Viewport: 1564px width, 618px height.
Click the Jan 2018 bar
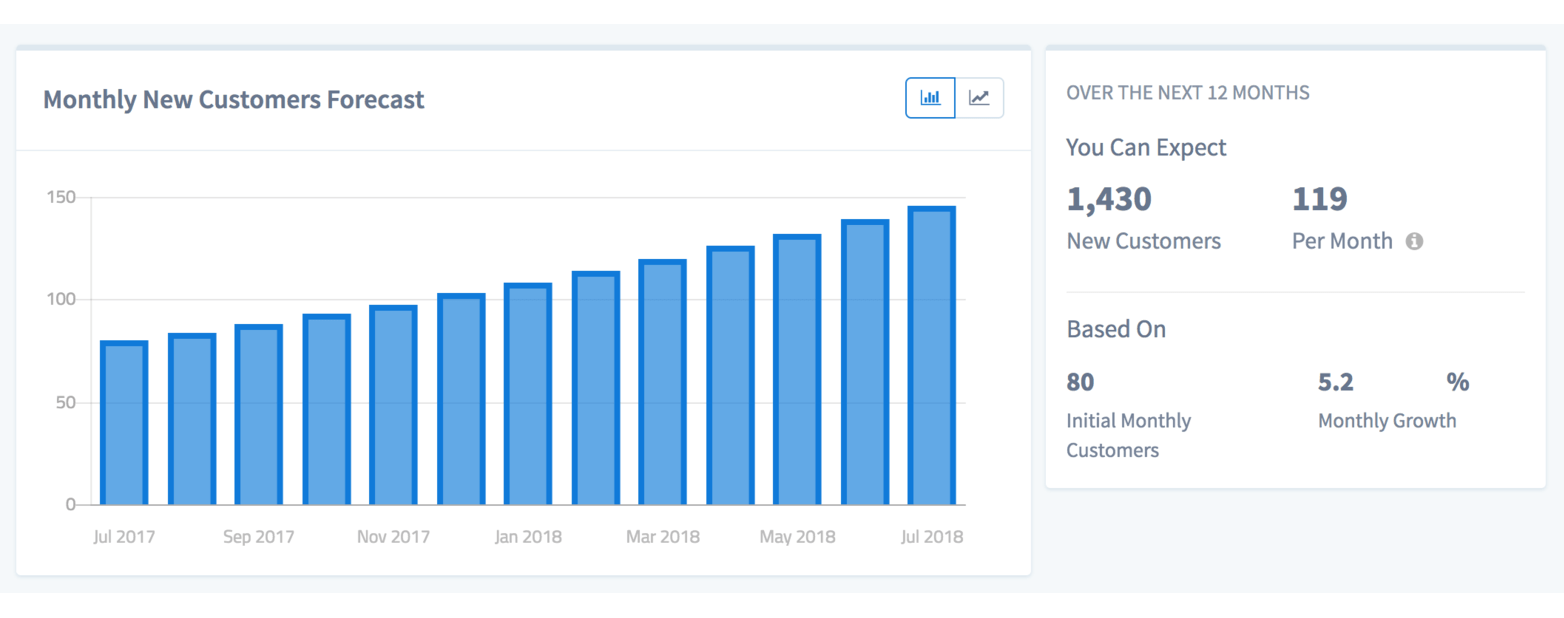pos(528,394)
